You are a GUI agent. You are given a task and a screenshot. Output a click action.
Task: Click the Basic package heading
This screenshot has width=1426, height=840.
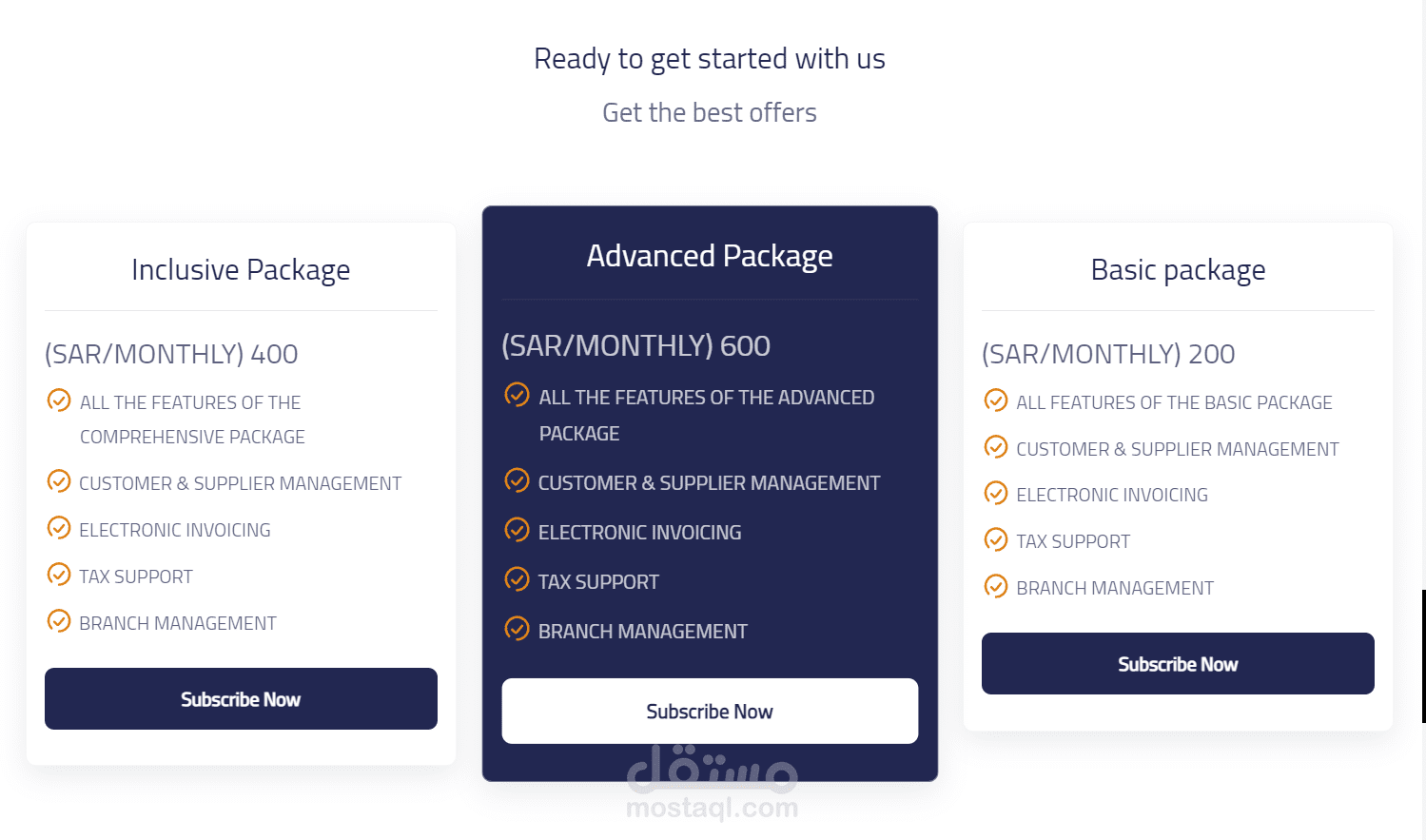click(x=1178, y=270)
